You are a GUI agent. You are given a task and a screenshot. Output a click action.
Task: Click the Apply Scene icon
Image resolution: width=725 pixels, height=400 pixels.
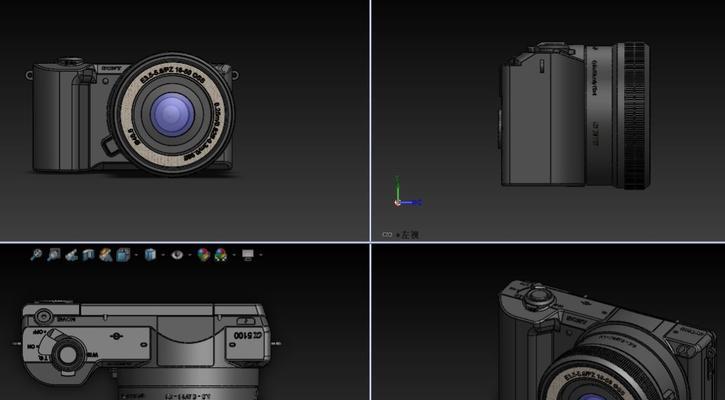point(221,255)
